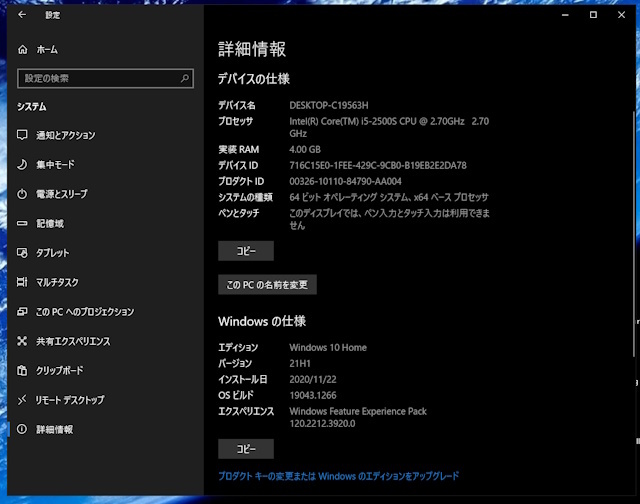Minimize the Settings window
640x504 pixels.
pos(565,15)
